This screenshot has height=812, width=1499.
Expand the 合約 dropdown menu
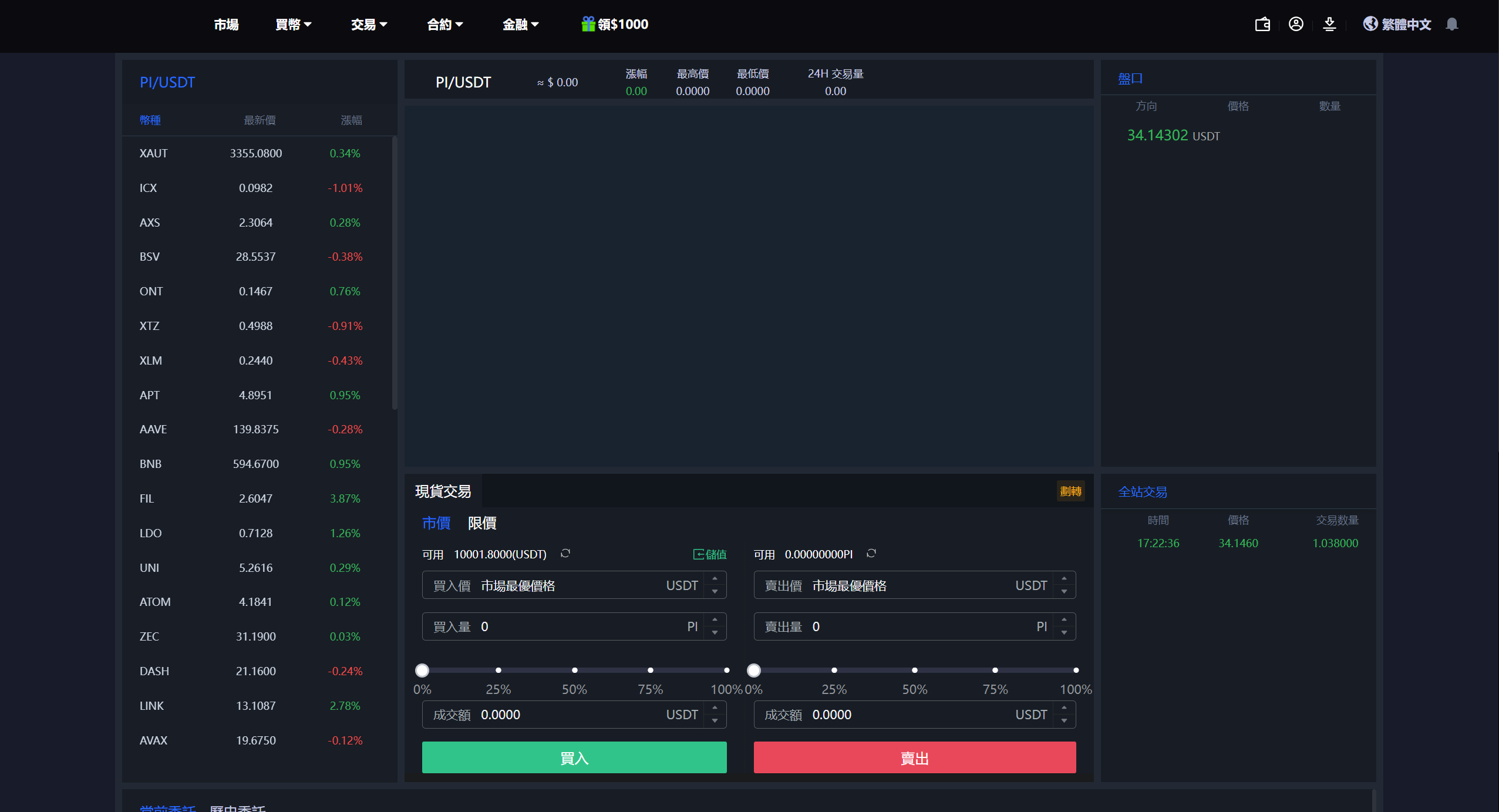click(444, 24)
